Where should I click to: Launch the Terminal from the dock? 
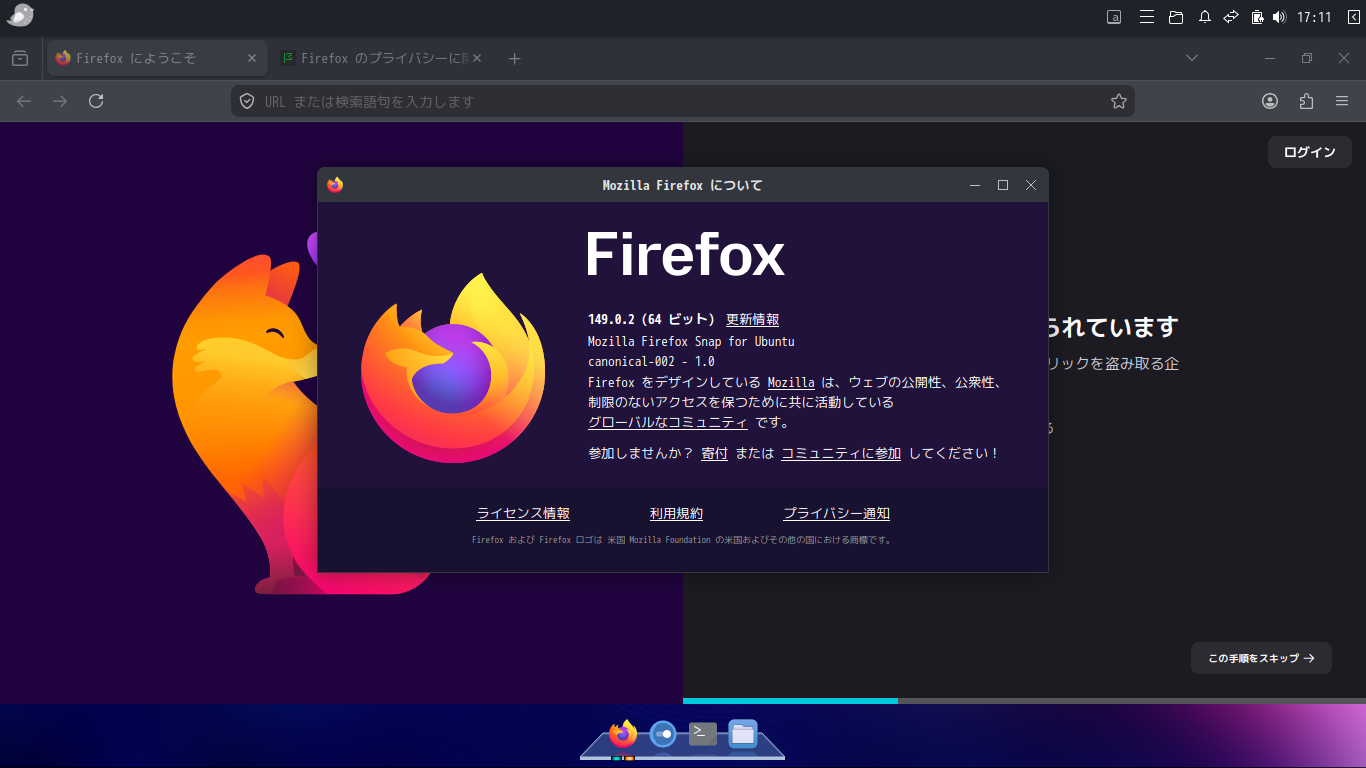coord(703,734)
